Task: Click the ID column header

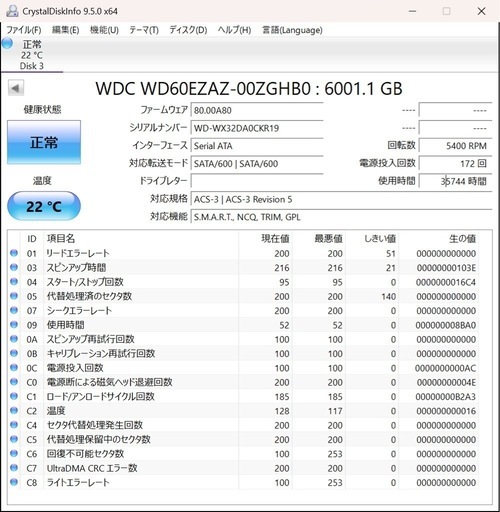Action: point(32,239)
